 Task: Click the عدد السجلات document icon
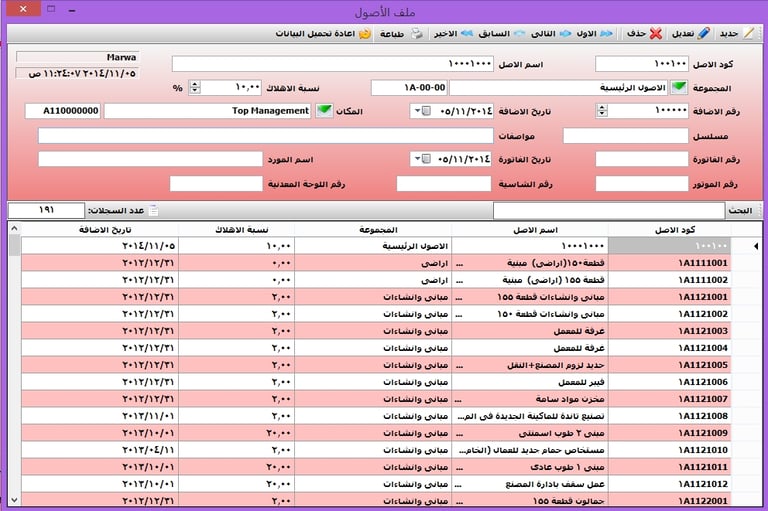click(x=153, y=210)
